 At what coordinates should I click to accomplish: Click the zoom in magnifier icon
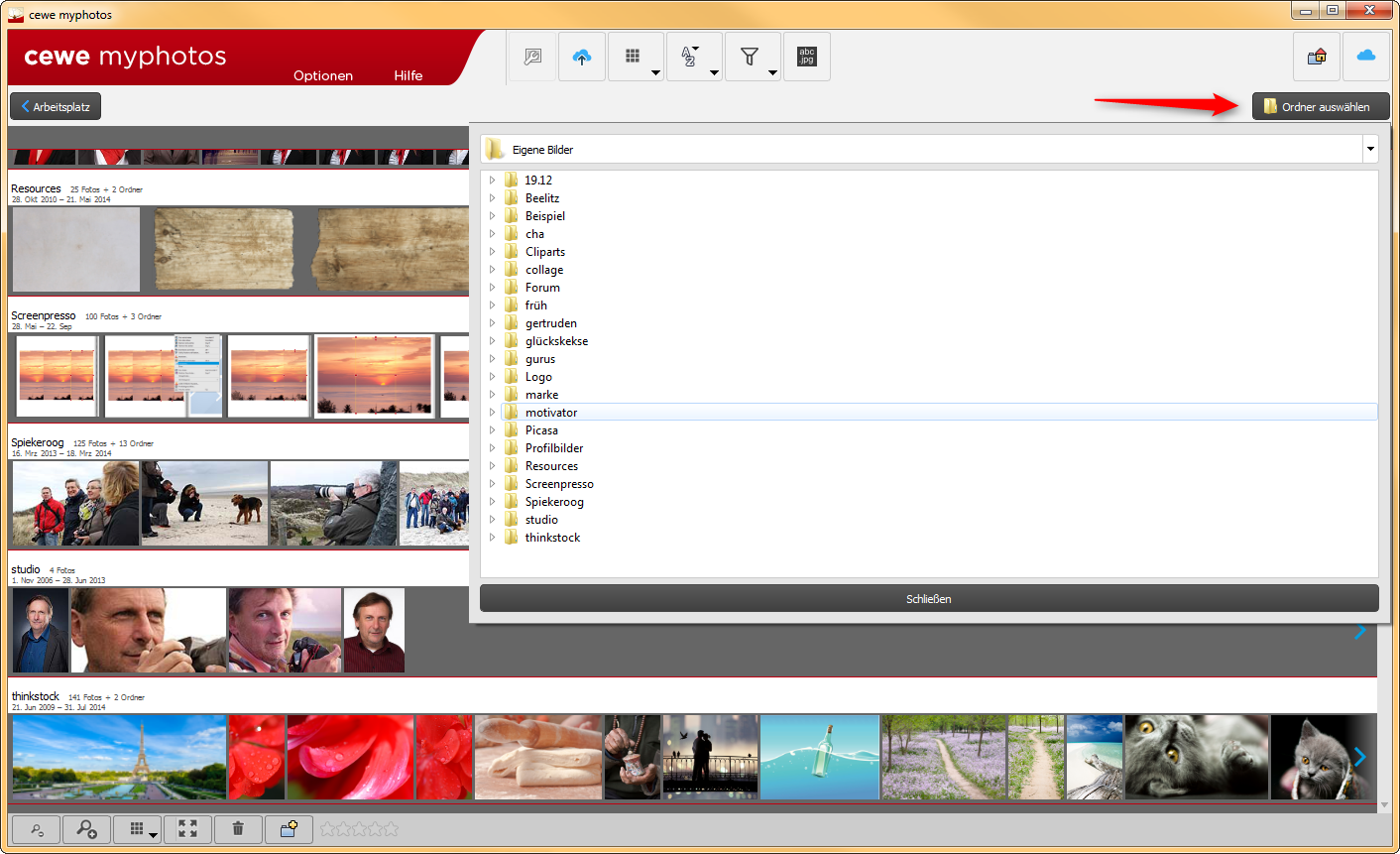86,829
